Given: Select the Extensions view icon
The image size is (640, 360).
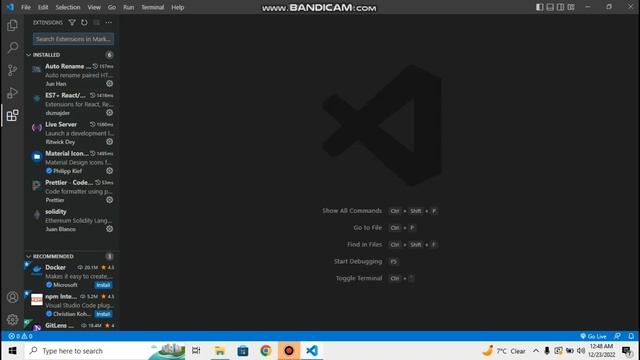Looking at the screenshot, I should (x=12, y=116).
